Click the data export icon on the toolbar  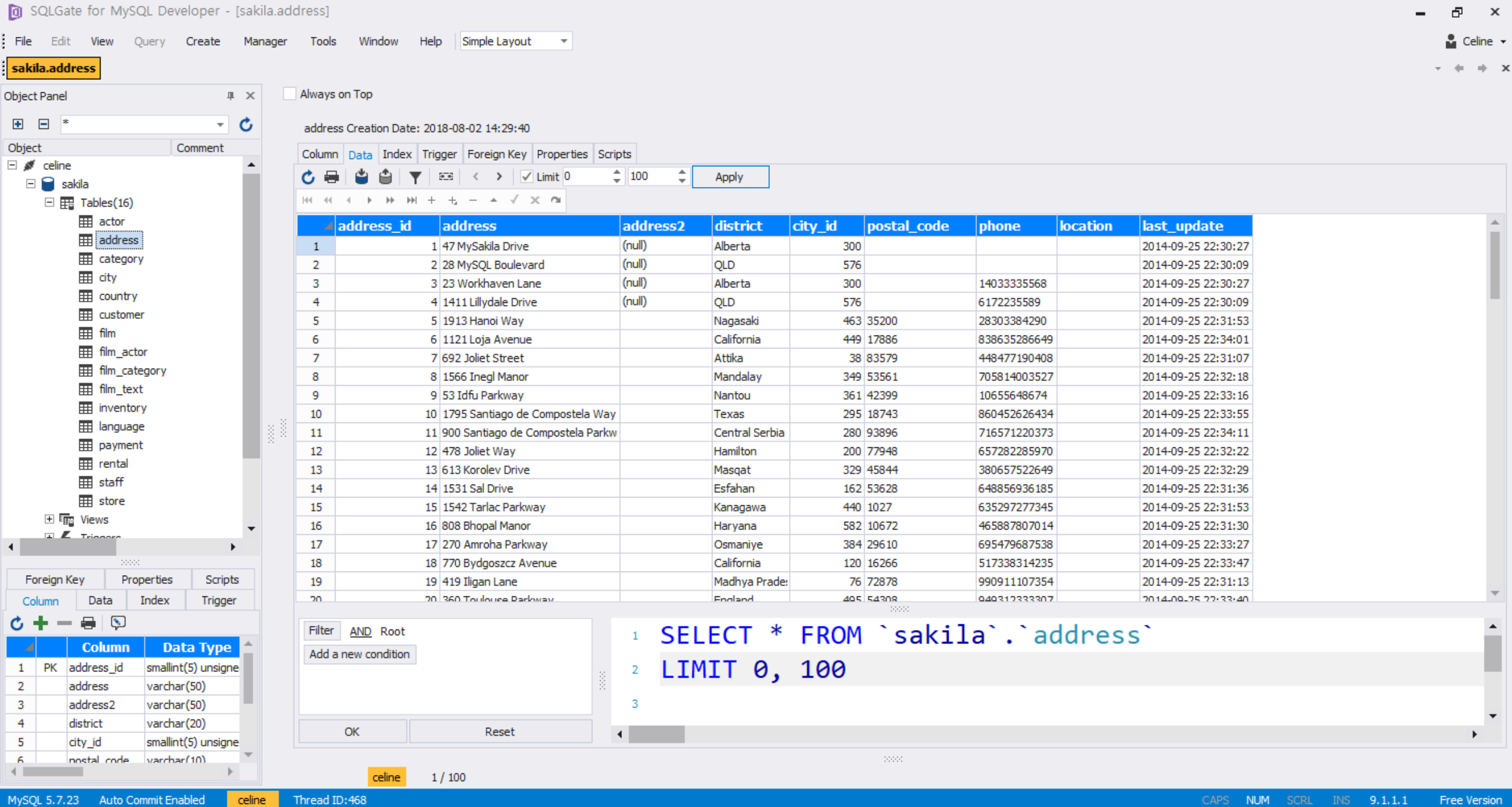(385, 176)
